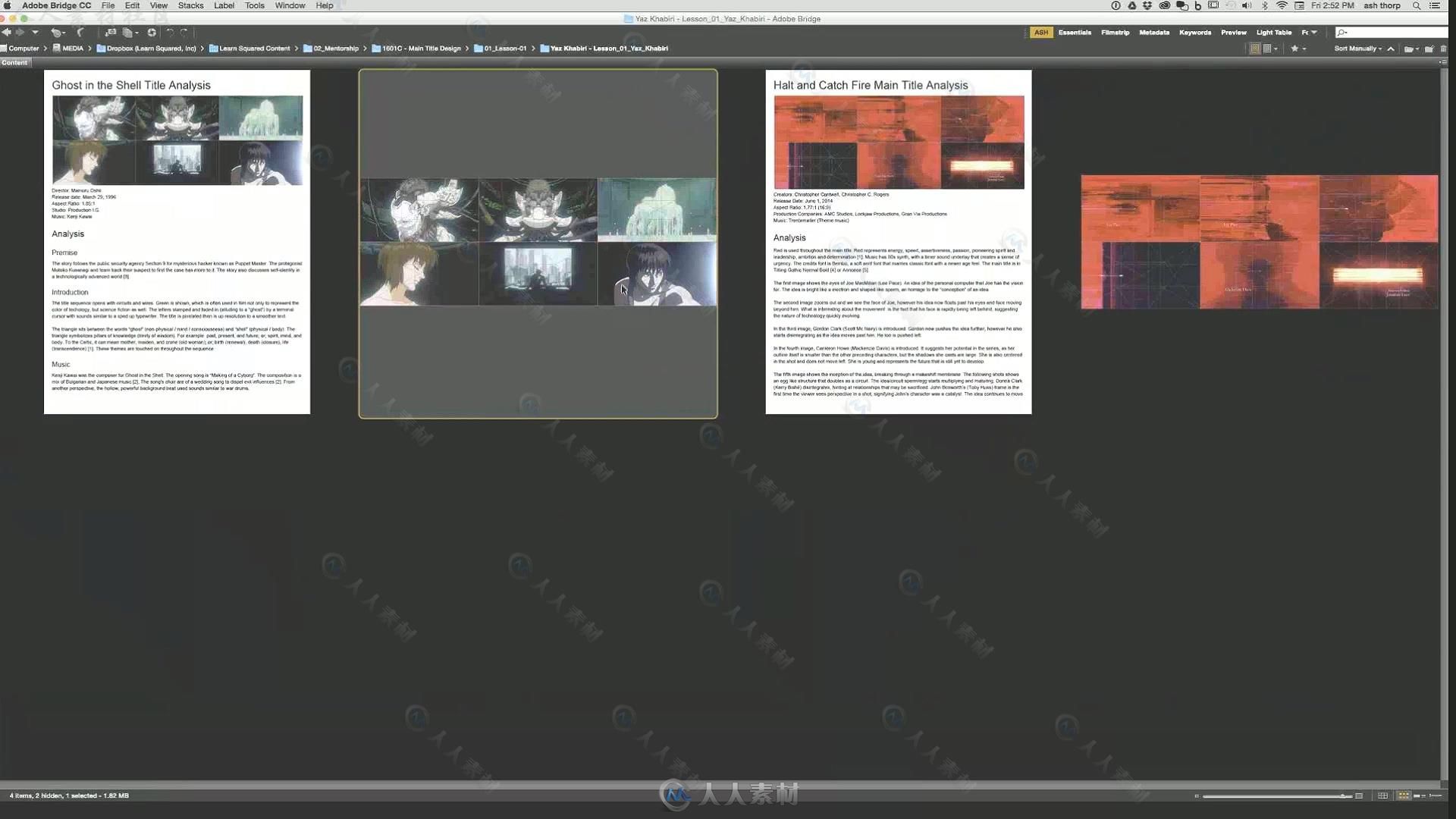Switch to view content as list
The height and width of the screenshot is (819, 1456).
coord(1435,795)
